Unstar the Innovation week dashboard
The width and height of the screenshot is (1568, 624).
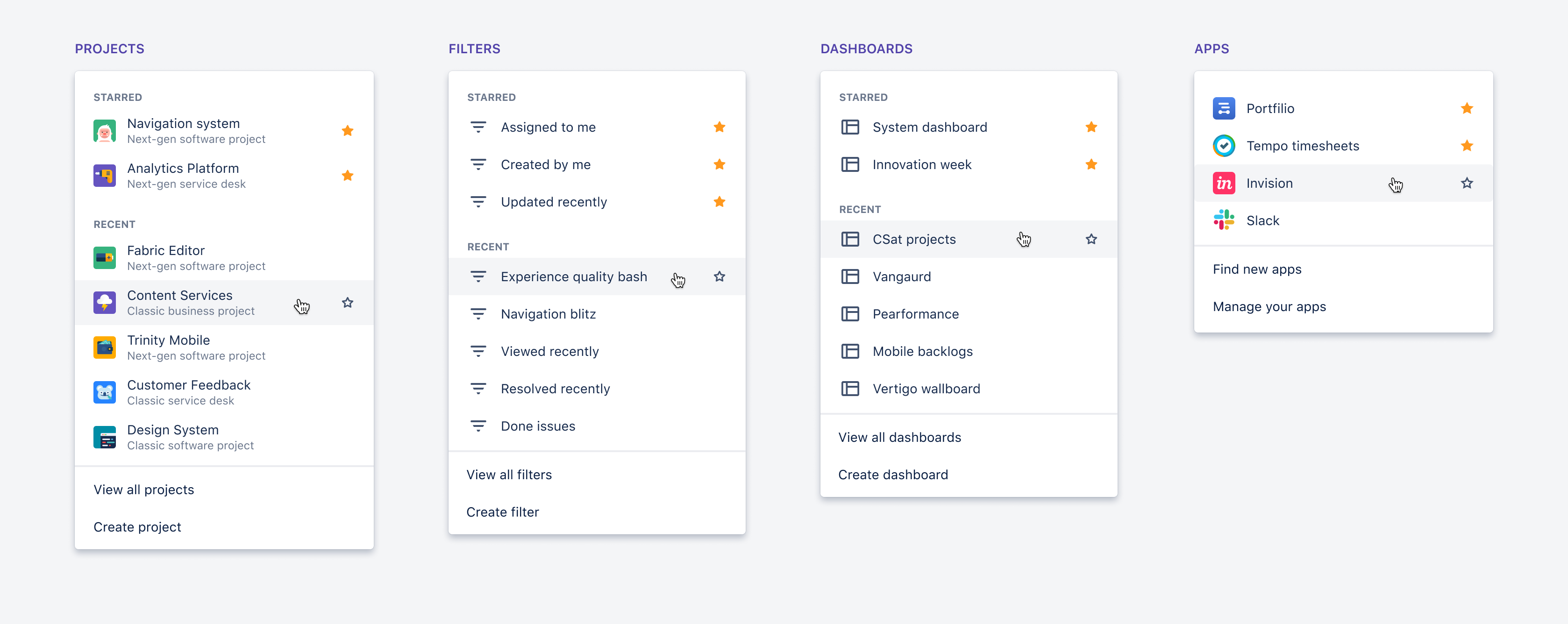pos(1091,164)
